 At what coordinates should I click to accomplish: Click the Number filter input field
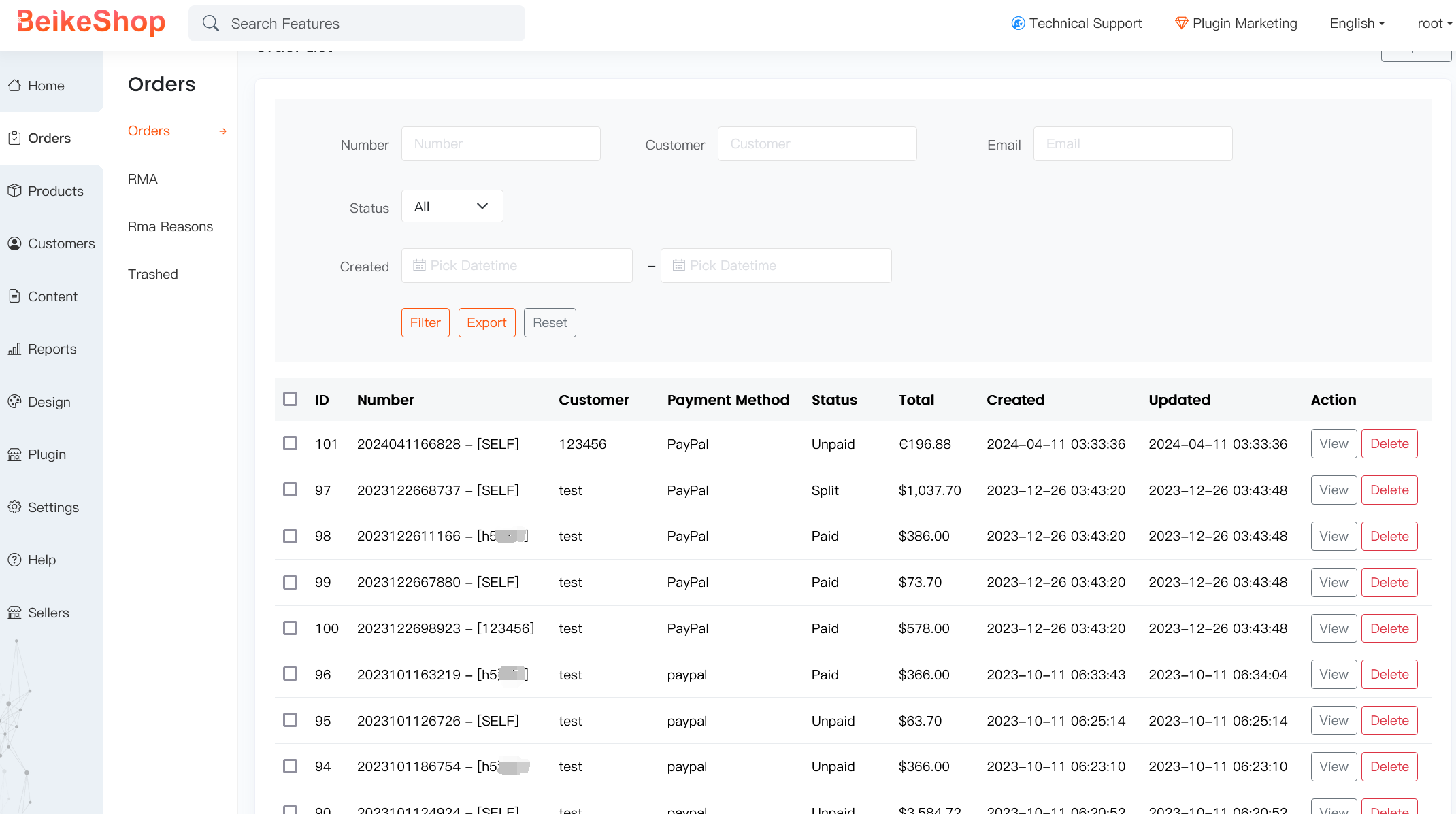pos(501,144)
